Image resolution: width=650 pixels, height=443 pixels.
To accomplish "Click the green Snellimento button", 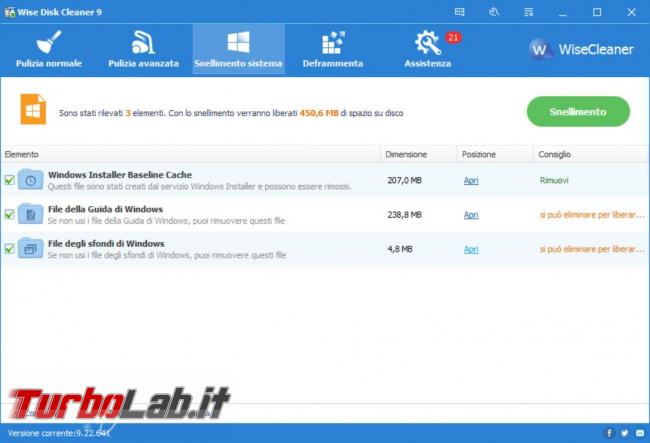I will coord(578,111).
